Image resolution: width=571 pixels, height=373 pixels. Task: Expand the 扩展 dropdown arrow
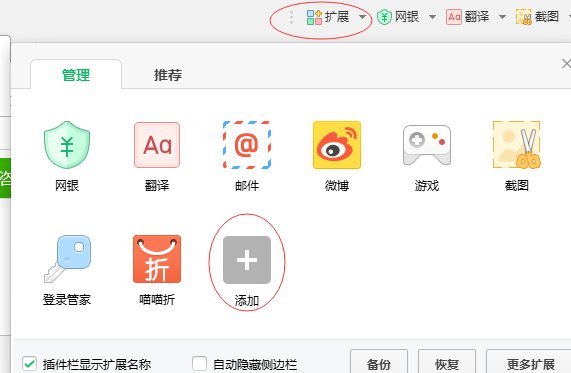coord(362,17)
